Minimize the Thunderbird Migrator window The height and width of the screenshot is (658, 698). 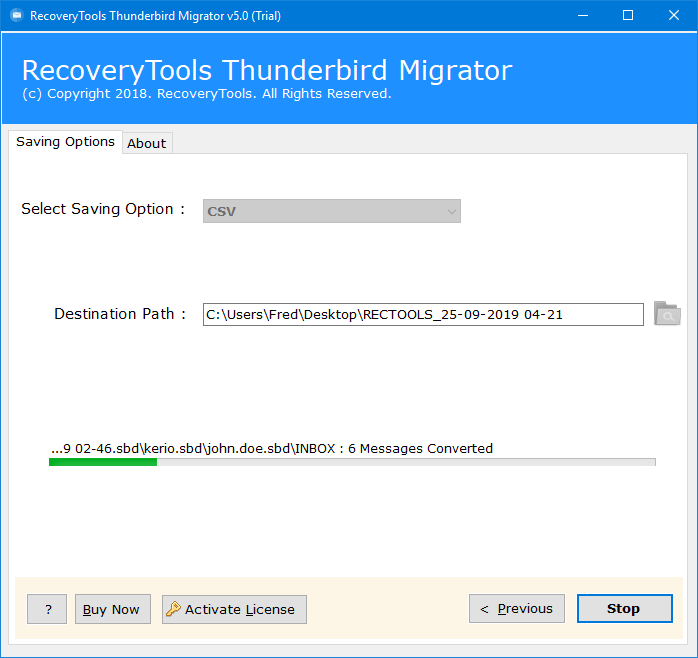[583, 16]
